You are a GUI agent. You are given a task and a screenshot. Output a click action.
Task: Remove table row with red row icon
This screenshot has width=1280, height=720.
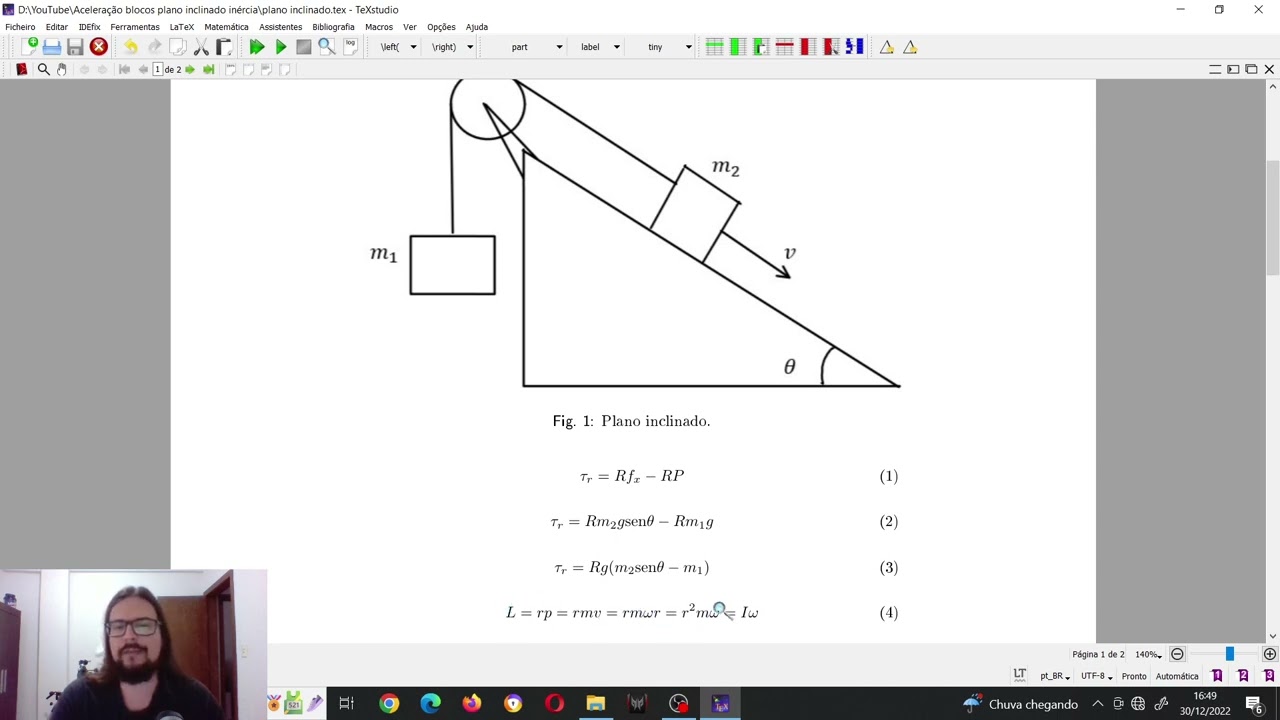coord(784,47)
